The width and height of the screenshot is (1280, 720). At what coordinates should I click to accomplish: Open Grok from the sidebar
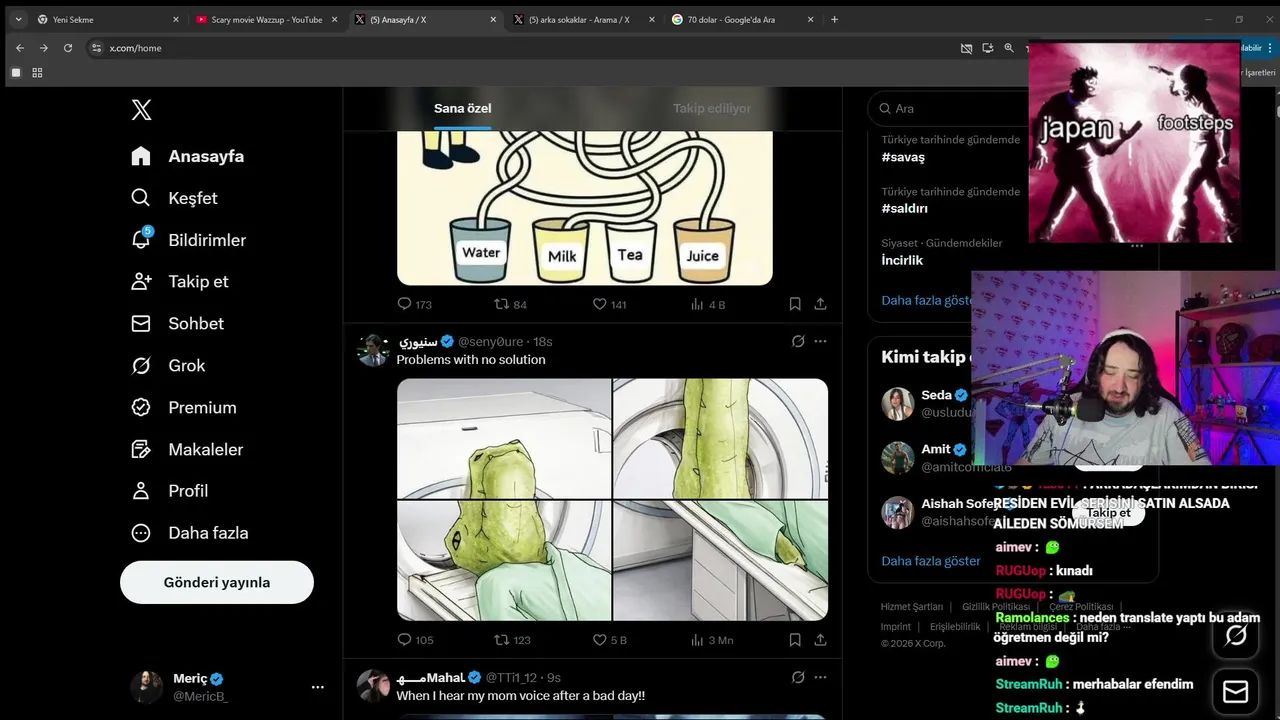(x=141, y=366)
